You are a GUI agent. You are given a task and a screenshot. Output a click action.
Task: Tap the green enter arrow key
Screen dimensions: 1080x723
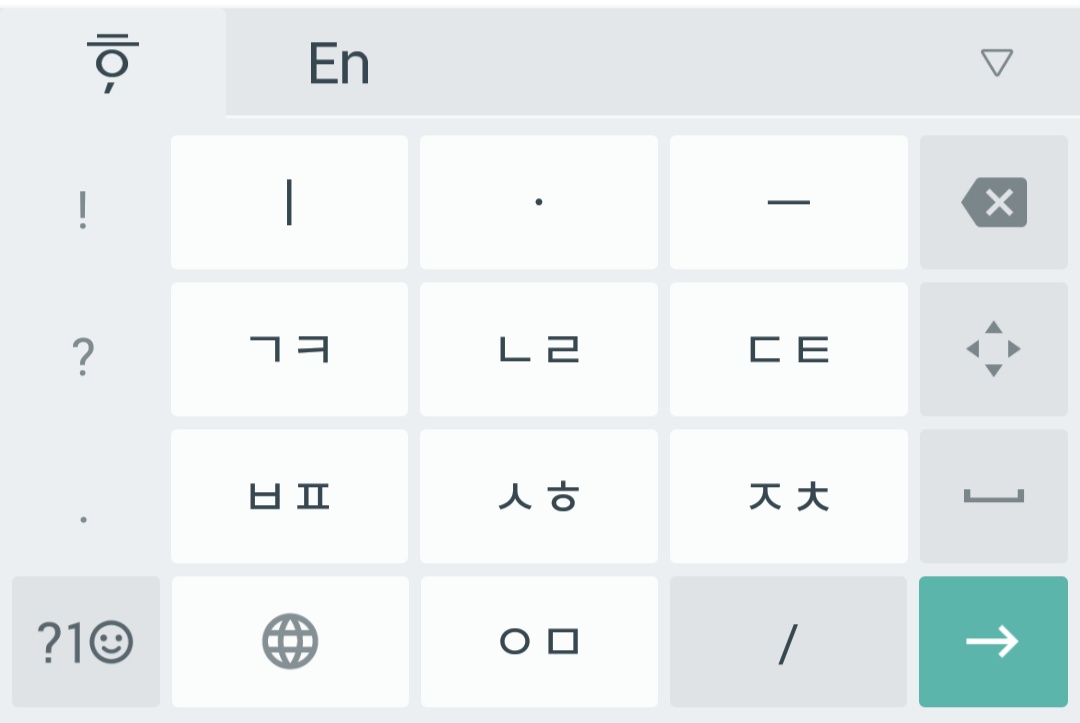click(993, 641)
